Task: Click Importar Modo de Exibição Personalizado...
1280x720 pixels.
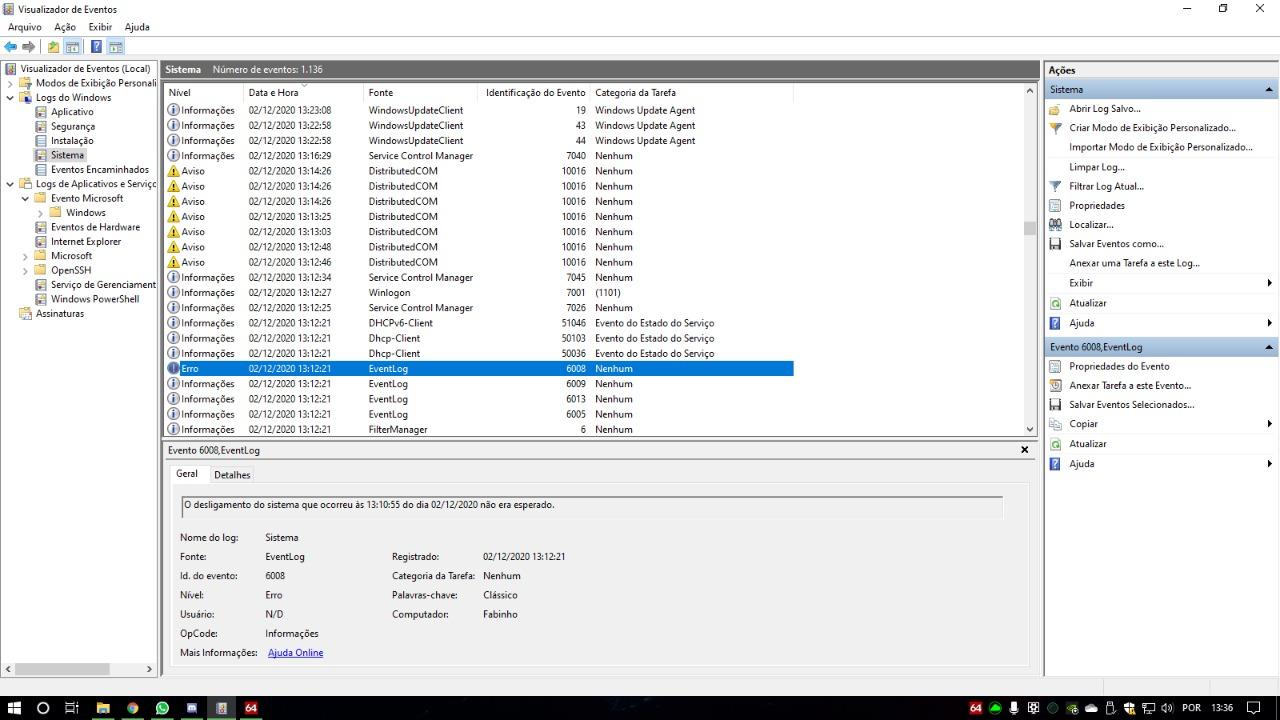Action: pyautogui.click(x=1160, y=147)
